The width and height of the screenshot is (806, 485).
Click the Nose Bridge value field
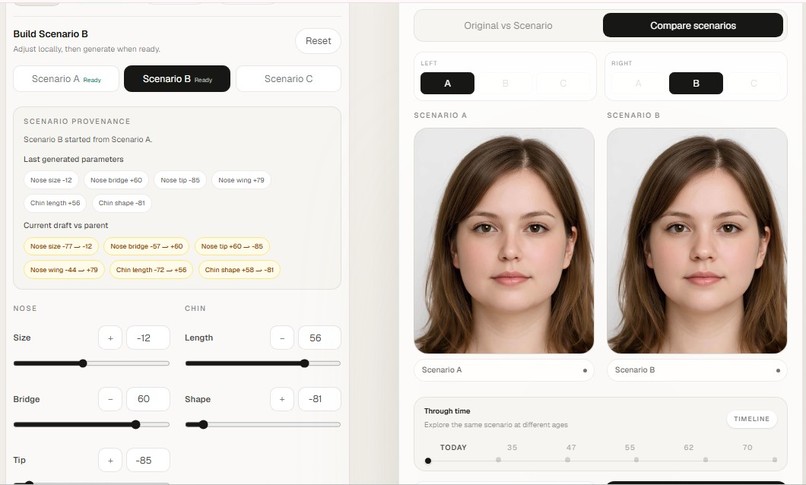tap(148, 399)
